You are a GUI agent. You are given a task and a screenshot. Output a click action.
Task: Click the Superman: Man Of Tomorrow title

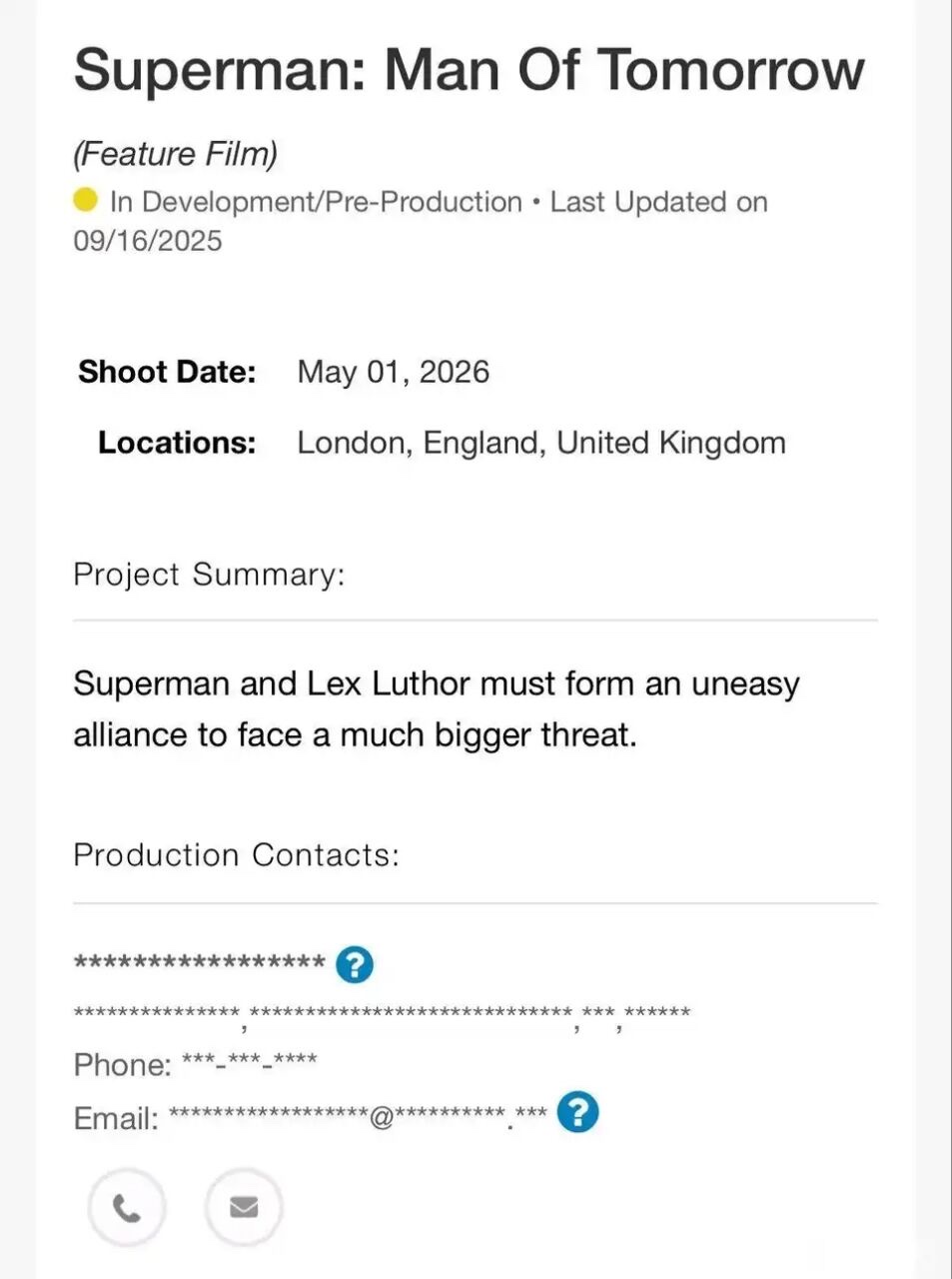coord(469,71)
